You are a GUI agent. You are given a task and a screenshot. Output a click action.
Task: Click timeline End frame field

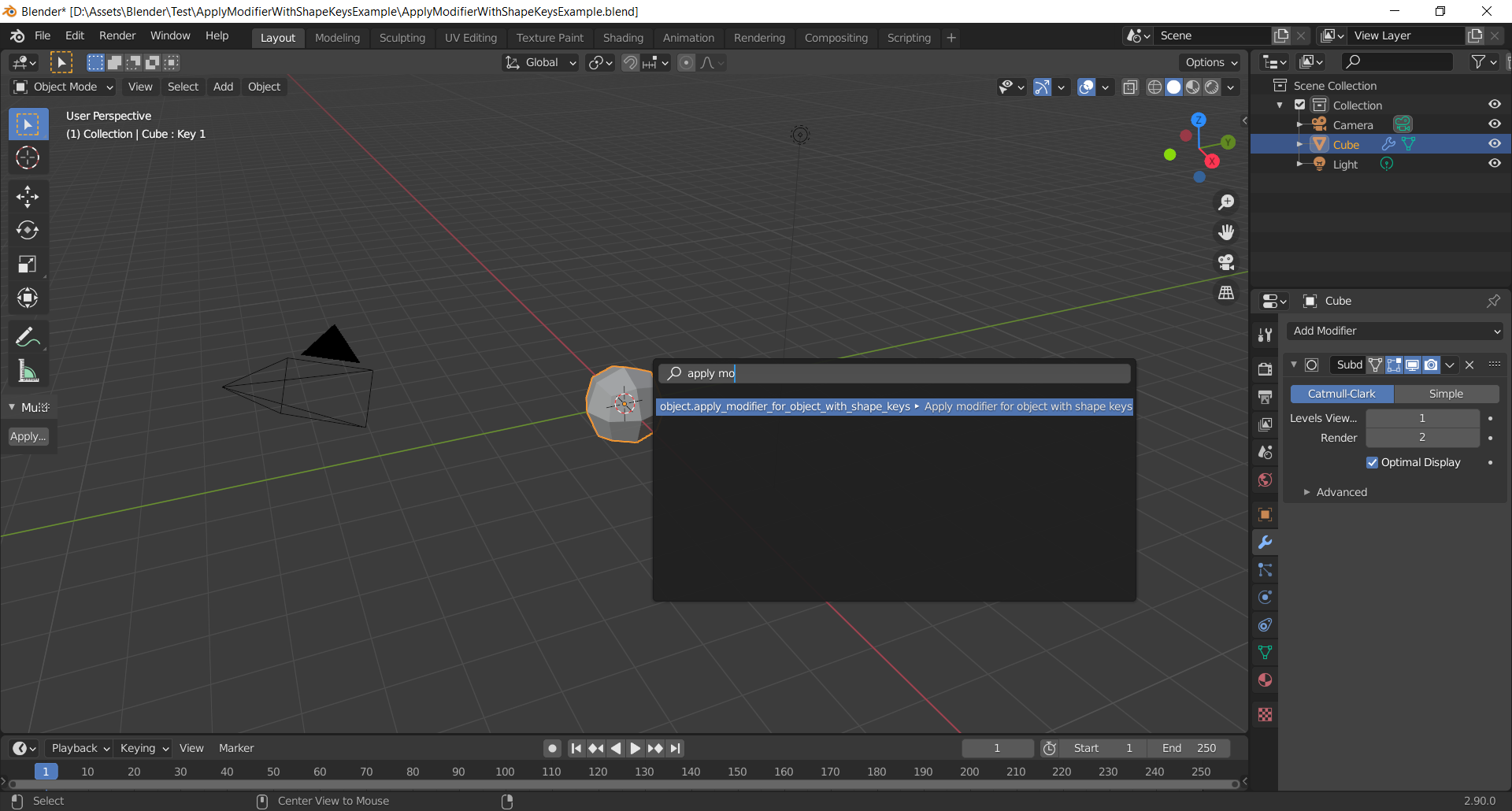click(1188, 748)
